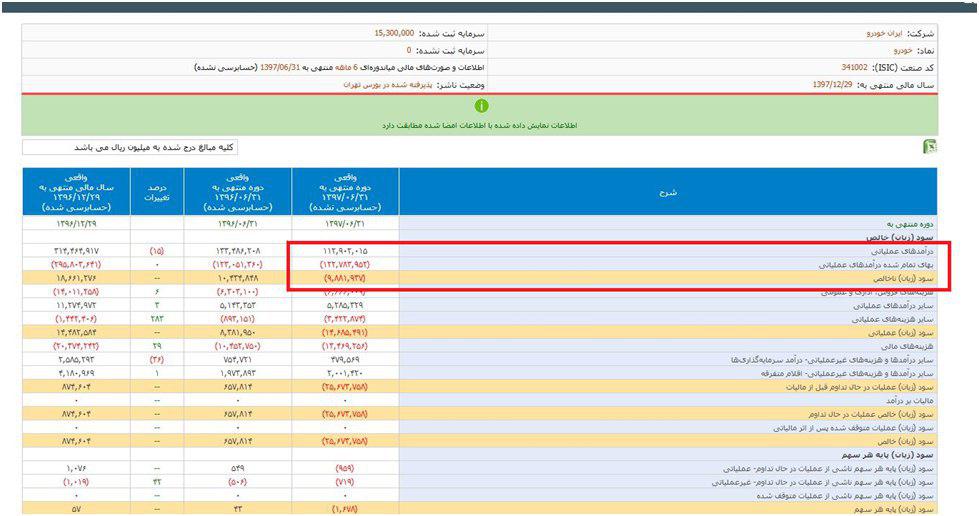Click the column header for period ending 1397/06/31
This screenshot has height=516, width=979.
[345, 192]
